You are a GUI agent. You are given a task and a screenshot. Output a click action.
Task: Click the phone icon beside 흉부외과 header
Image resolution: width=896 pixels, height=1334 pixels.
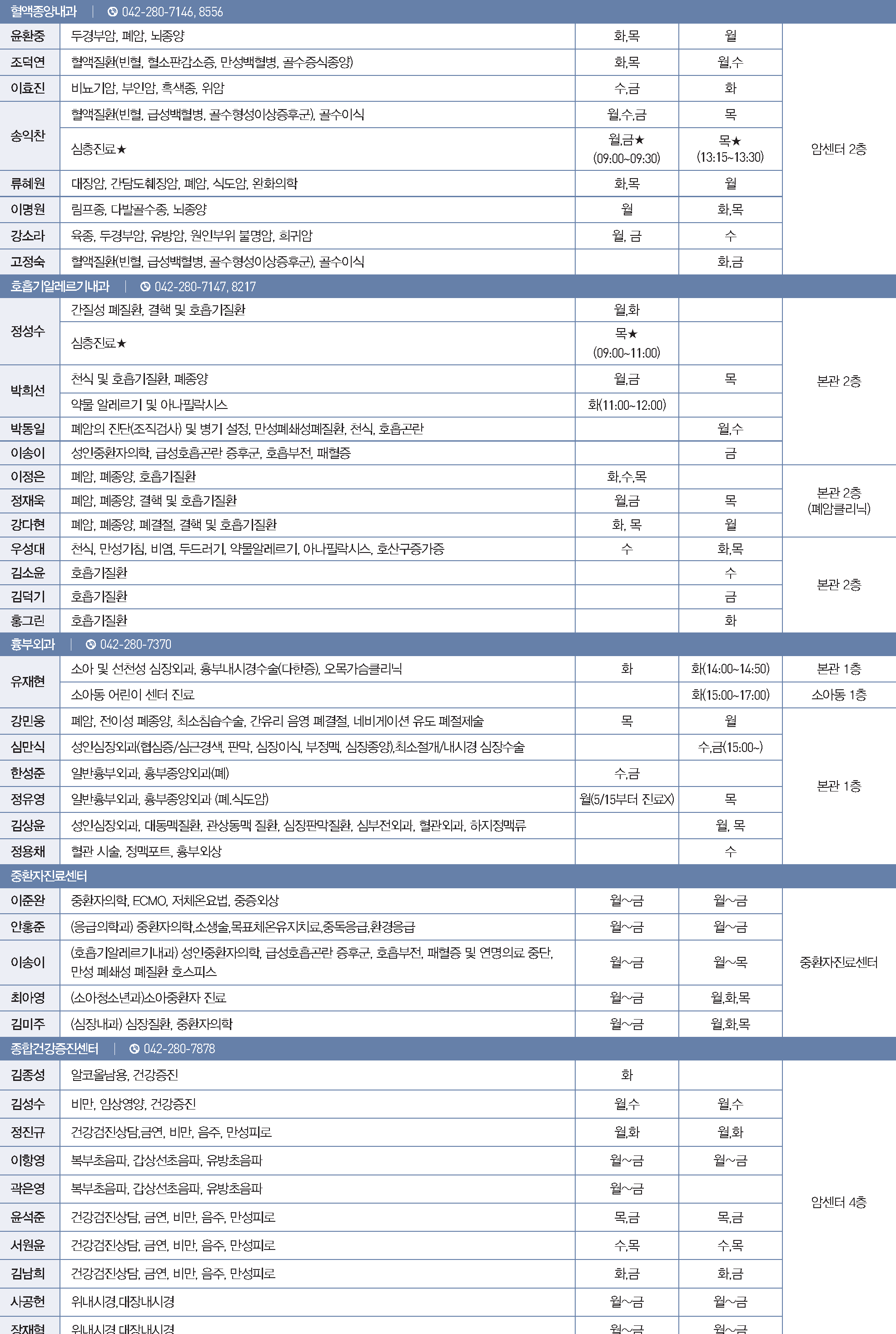[x=90, y=644]
